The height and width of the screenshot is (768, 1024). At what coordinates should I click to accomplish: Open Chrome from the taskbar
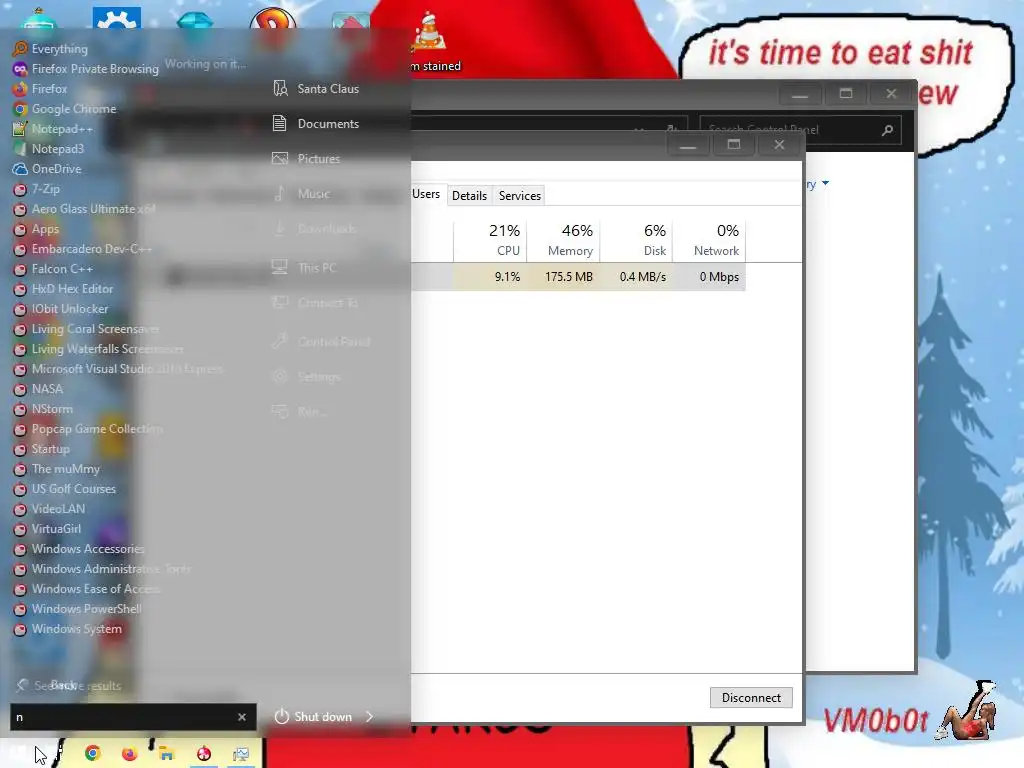(93, 753)
